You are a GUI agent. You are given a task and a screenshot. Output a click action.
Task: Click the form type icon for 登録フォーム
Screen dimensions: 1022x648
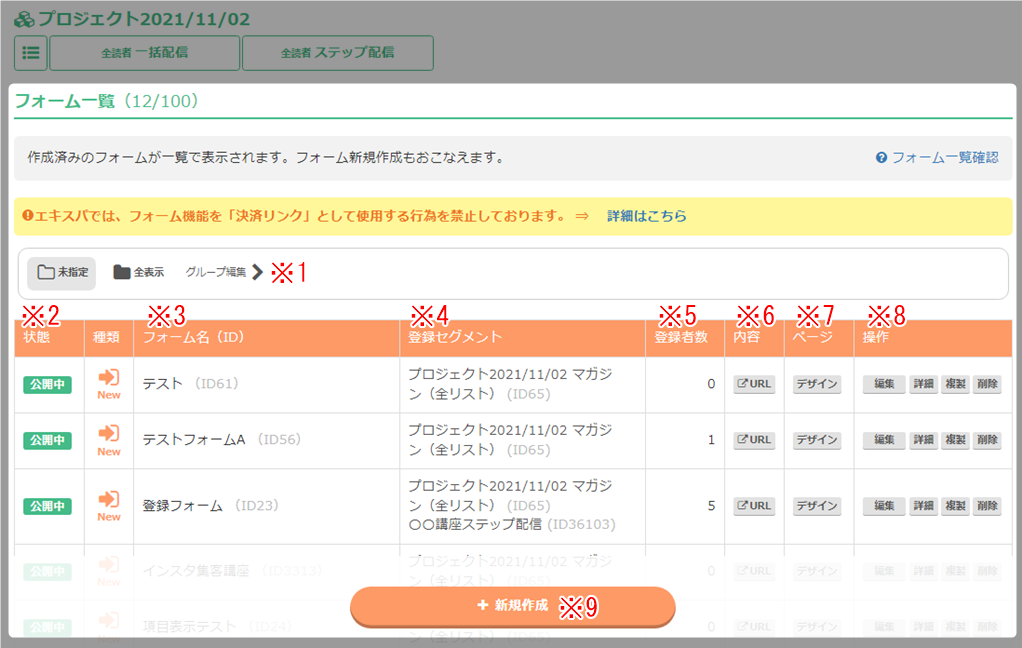coord(109,499)
